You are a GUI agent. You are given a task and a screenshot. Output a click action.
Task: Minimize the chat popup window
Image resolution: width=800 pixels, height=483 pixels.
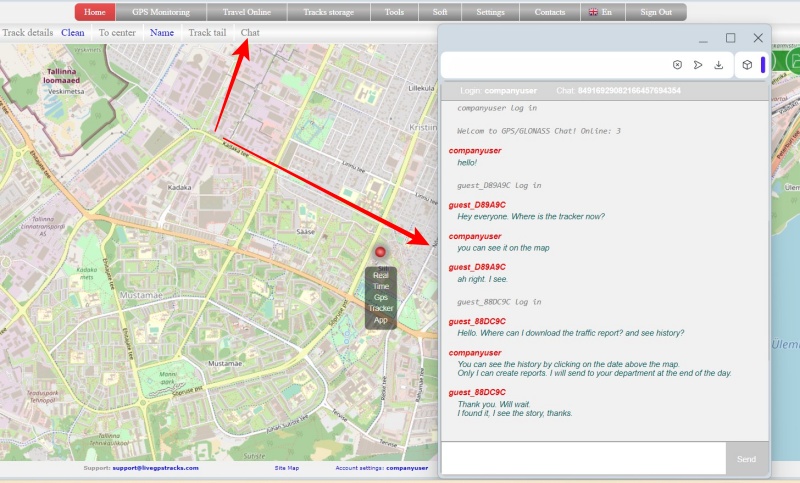(x=703, y=38)
